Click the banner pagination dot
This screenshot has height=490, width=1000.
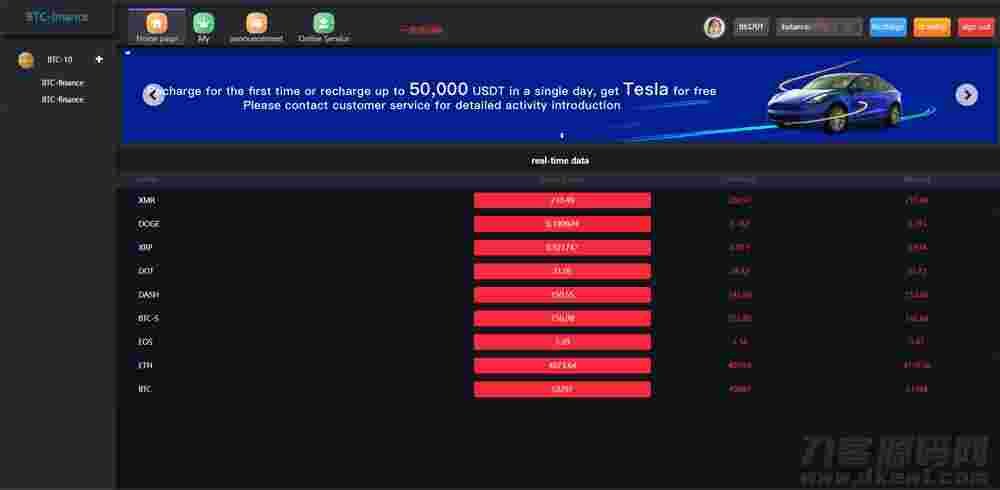[562, 135]
